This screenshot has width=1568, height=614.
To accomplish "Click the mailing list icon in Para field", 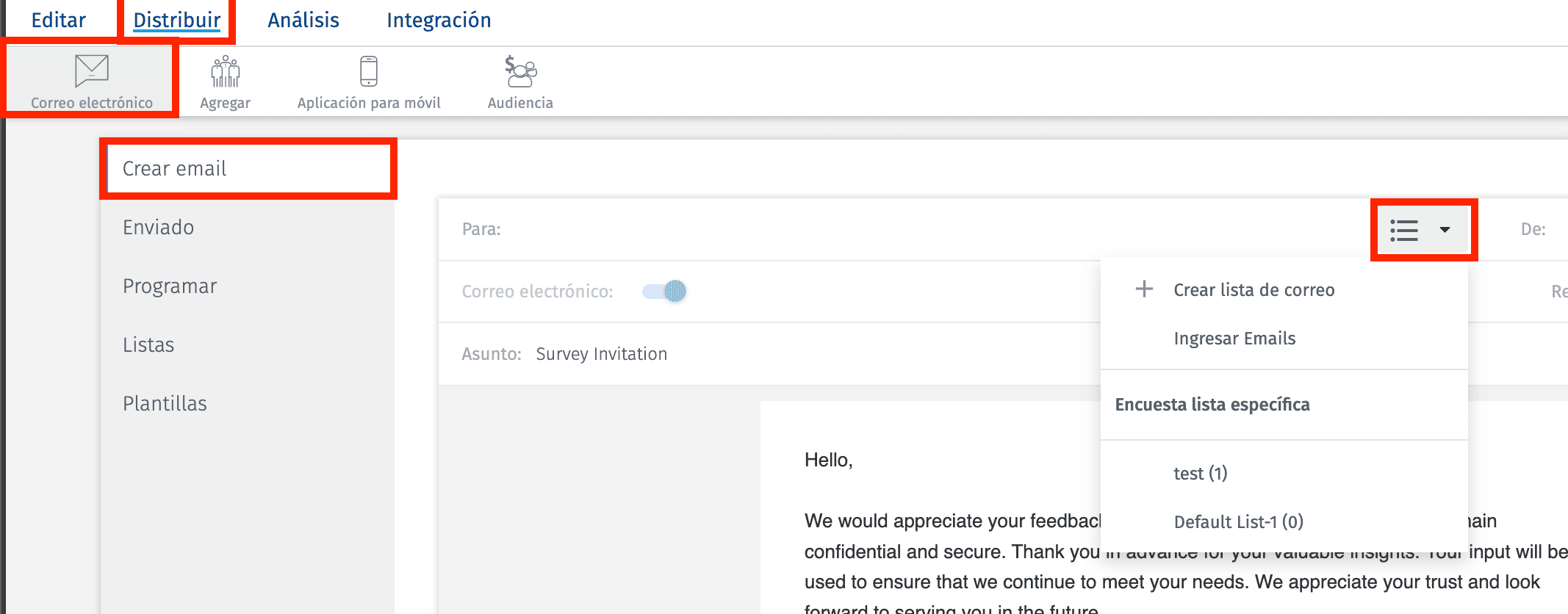I will (x=1404, y=230).
